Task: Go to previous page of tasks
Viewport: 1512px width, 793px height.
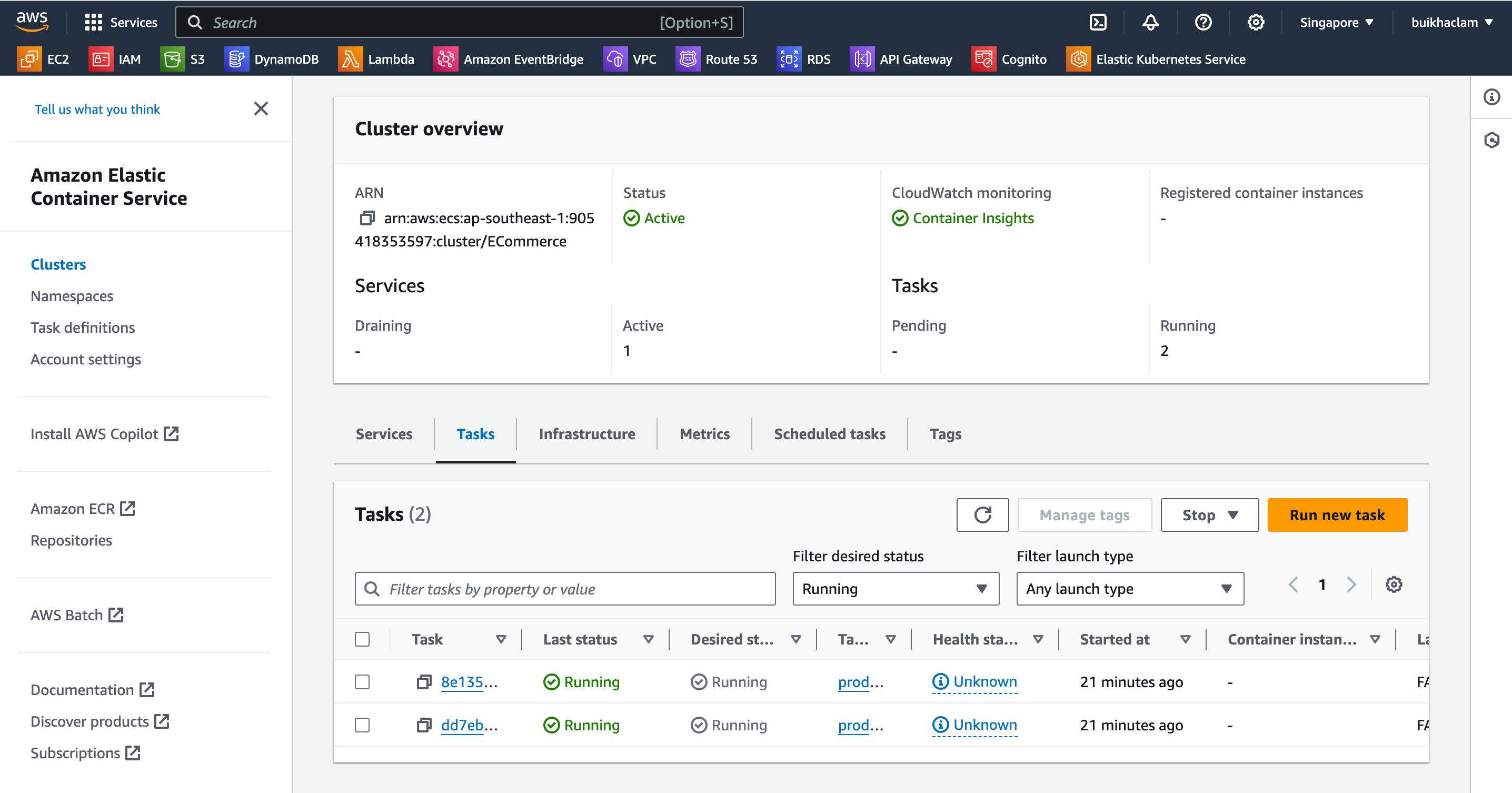Action: 1293,584
